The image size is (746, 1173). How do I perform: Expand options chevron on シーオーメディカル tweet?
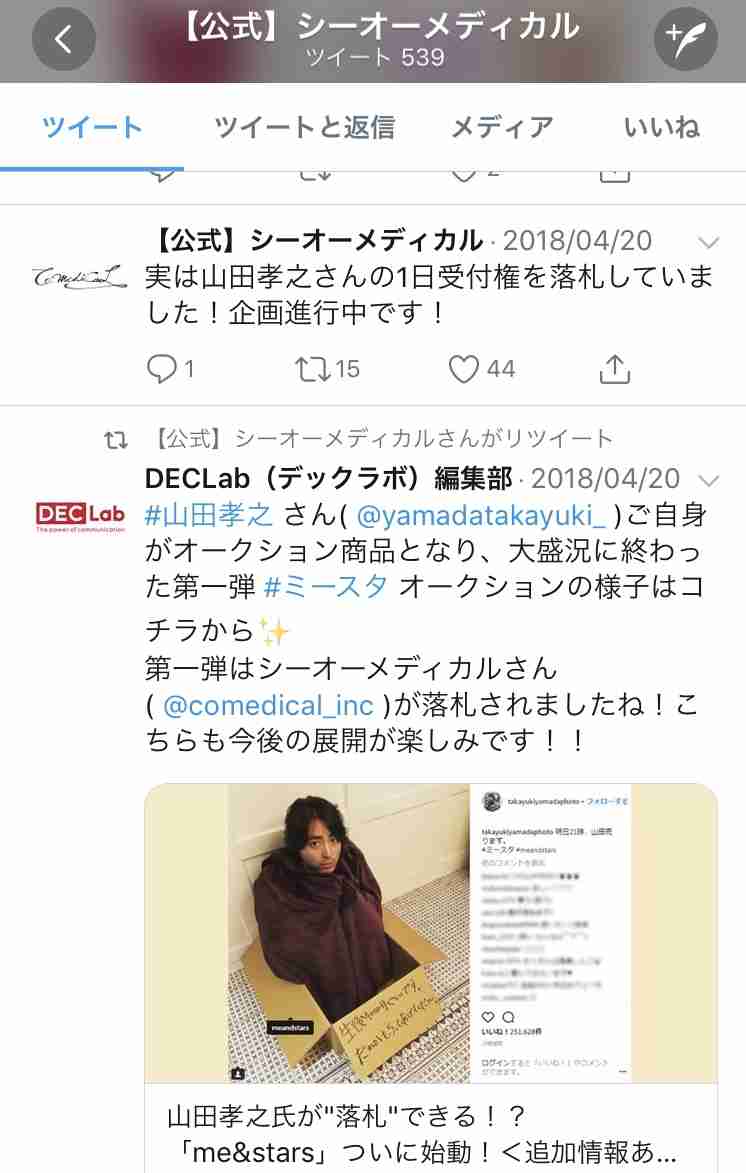tap(708, 242)
